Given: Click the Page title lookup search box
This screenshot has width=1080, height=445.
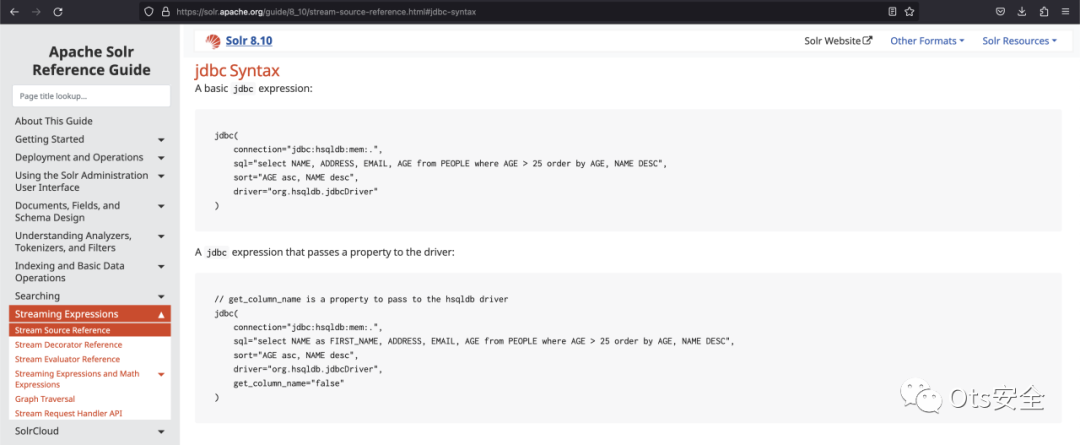Looking at the screenshot, I should click(91, 96).
